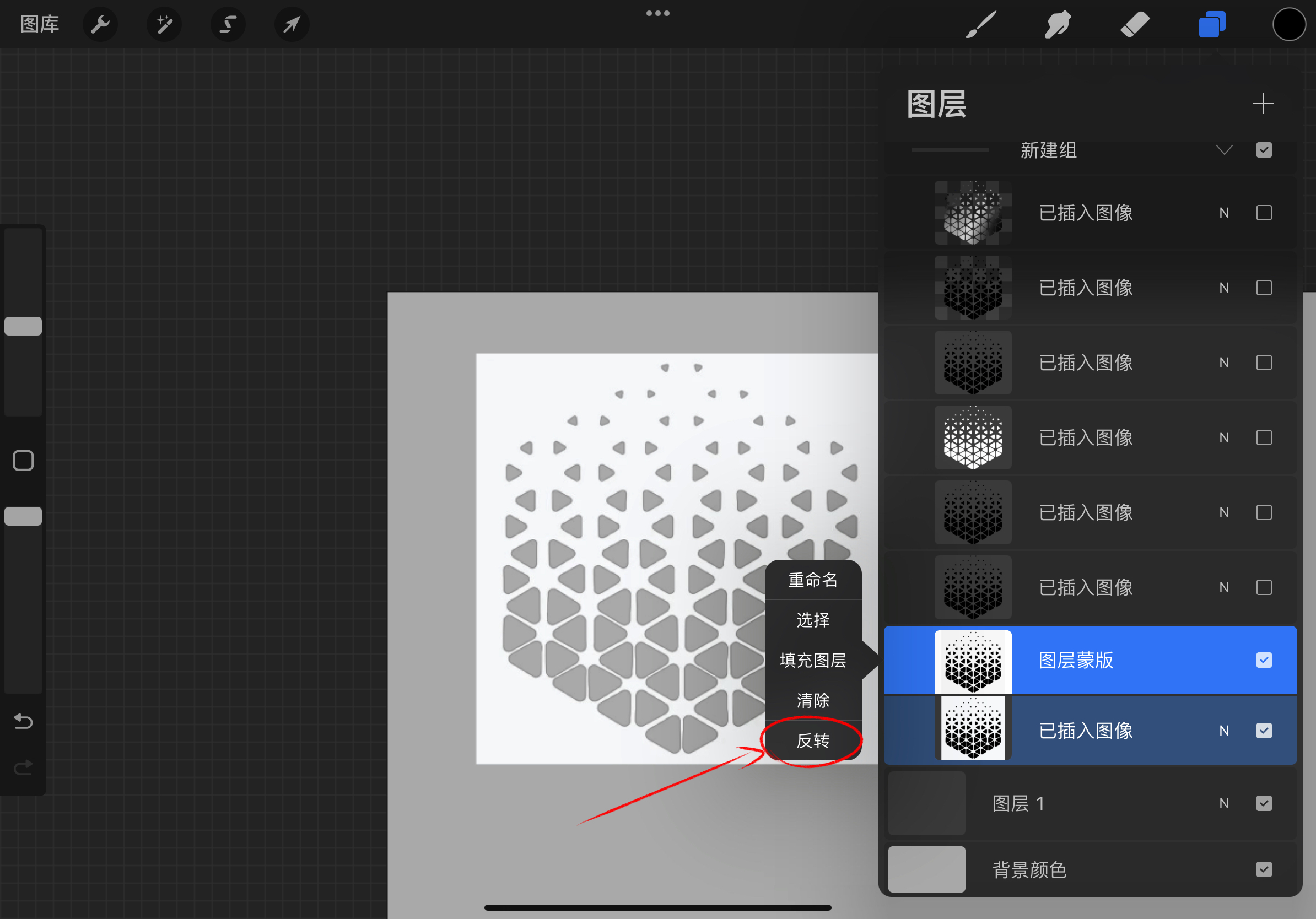1316x919 pixels.
Task: Collapse the 新建组 layer group
Action: pyautogui.click(x=1225, y=149)
